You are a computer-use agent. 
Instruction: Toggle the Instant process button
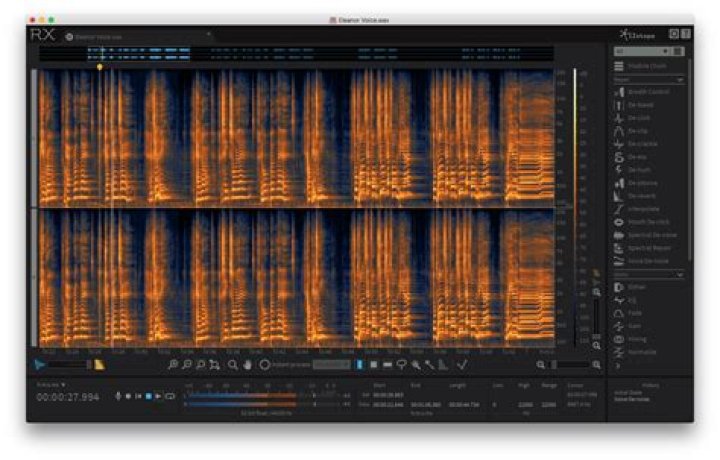point(264,365)
